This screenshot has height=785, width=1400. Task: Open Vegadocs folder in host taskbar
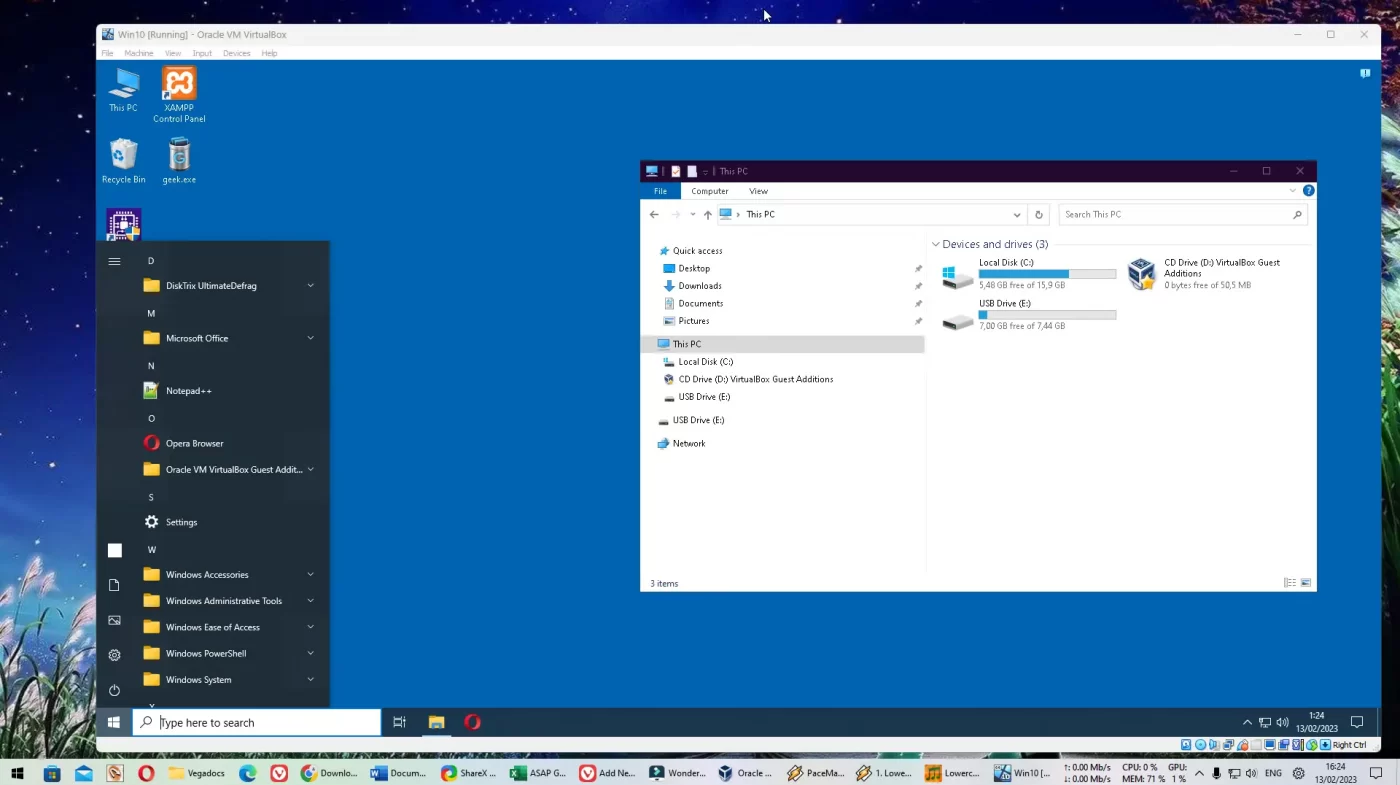click(x=197, y=773)
